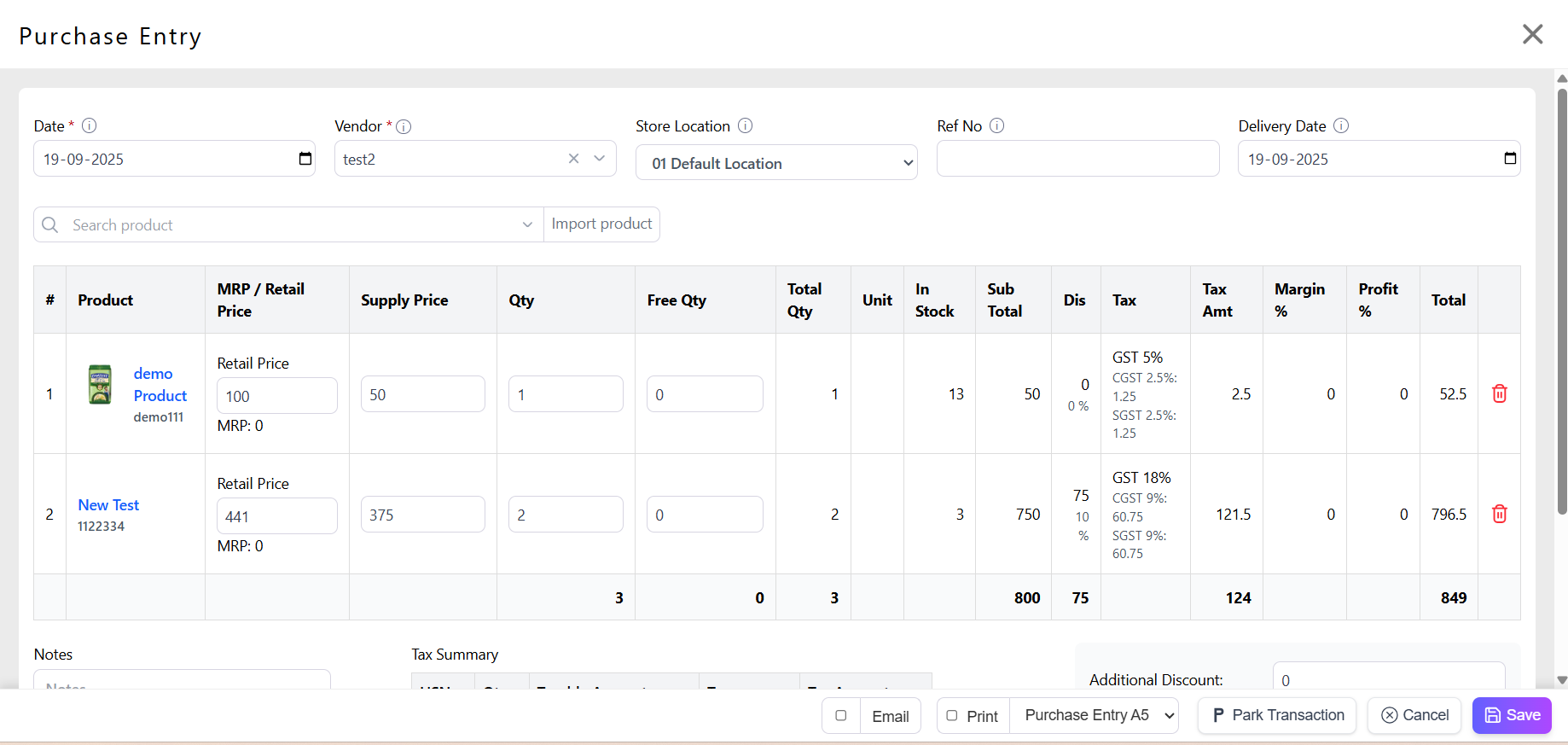Save the purchase entry

click(1512, 715)
